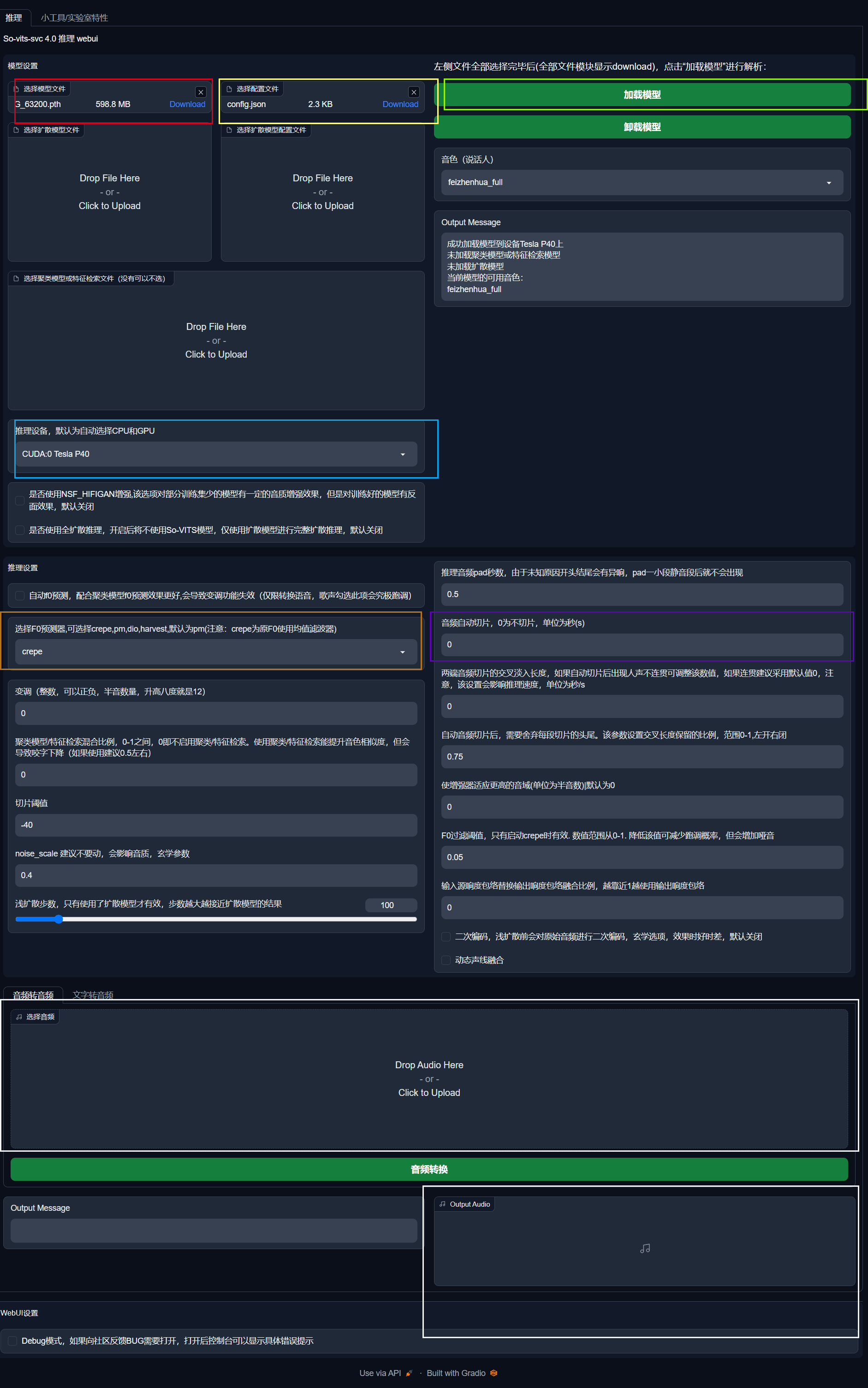The height and width of the screenshot is (1388, 868).
Task: Click the 音频转换 convert button
Action: click(429, 1169)
